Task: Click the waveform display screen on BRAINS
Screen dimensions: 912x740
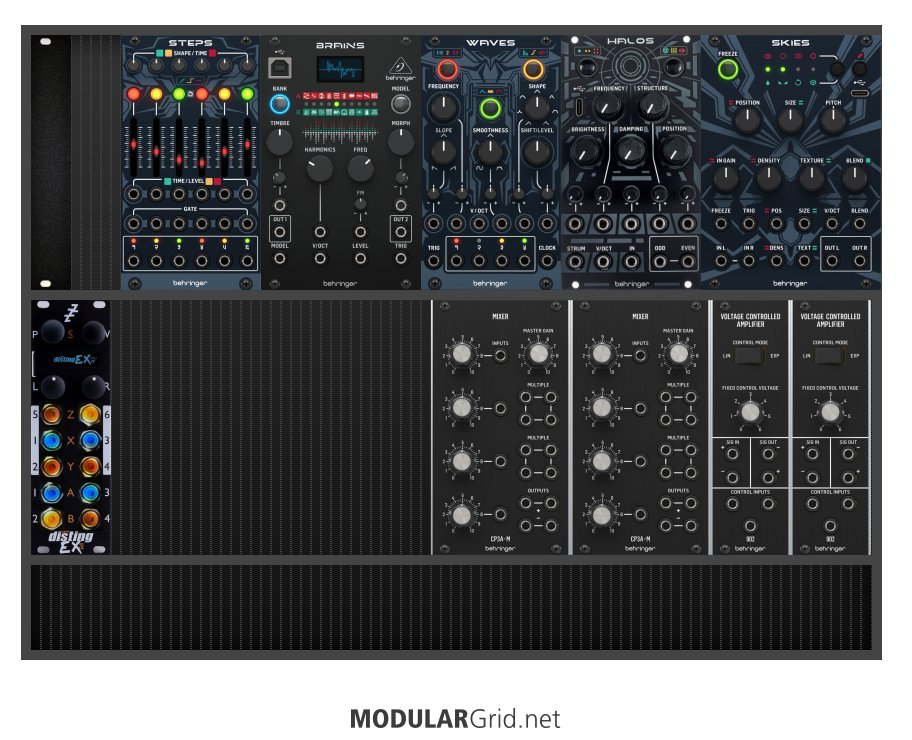Action: point(340,69)
